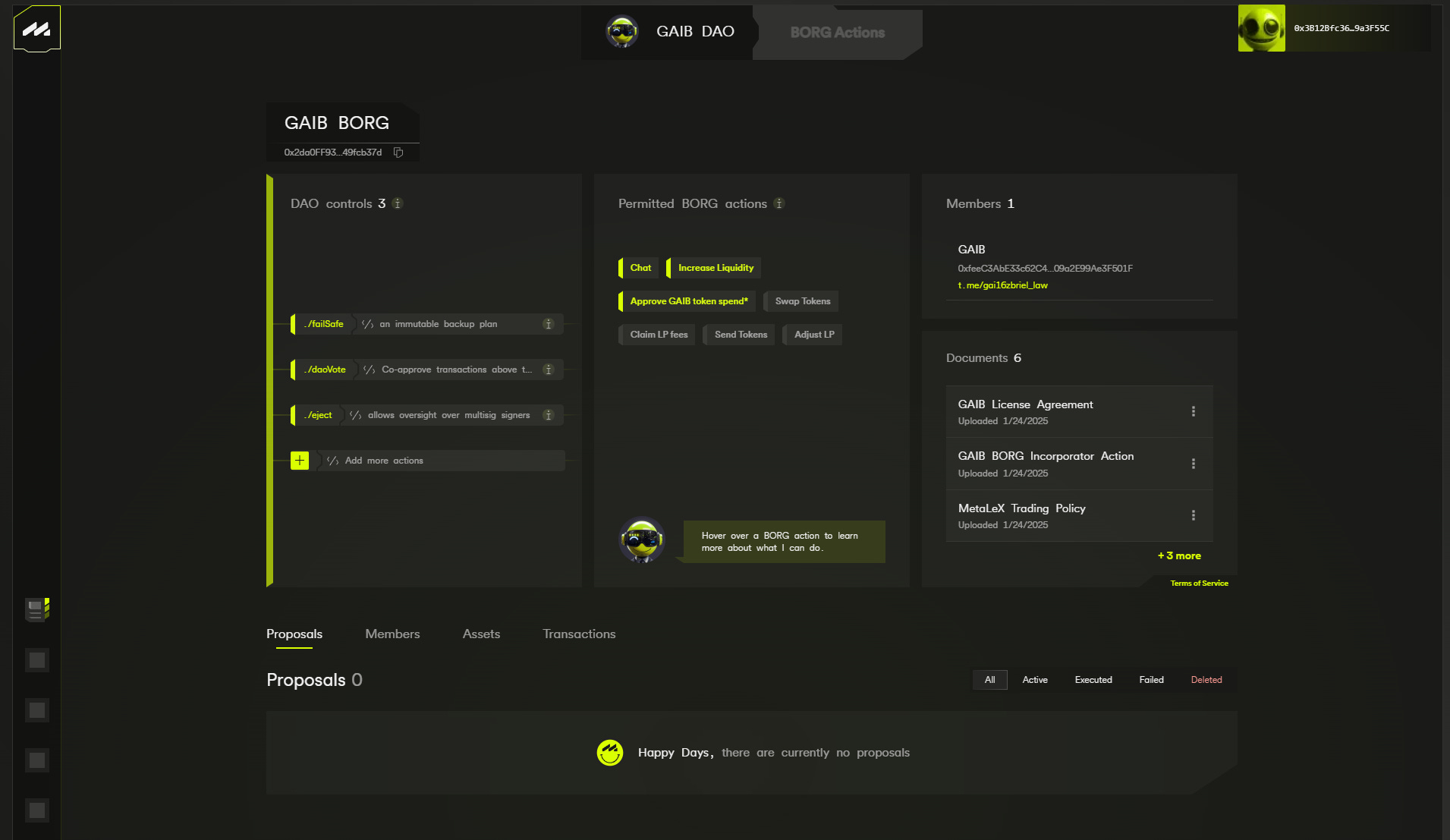Filter proposals by Deleted
Viewport: 1450px width, 840px height.
[1206, 680]
